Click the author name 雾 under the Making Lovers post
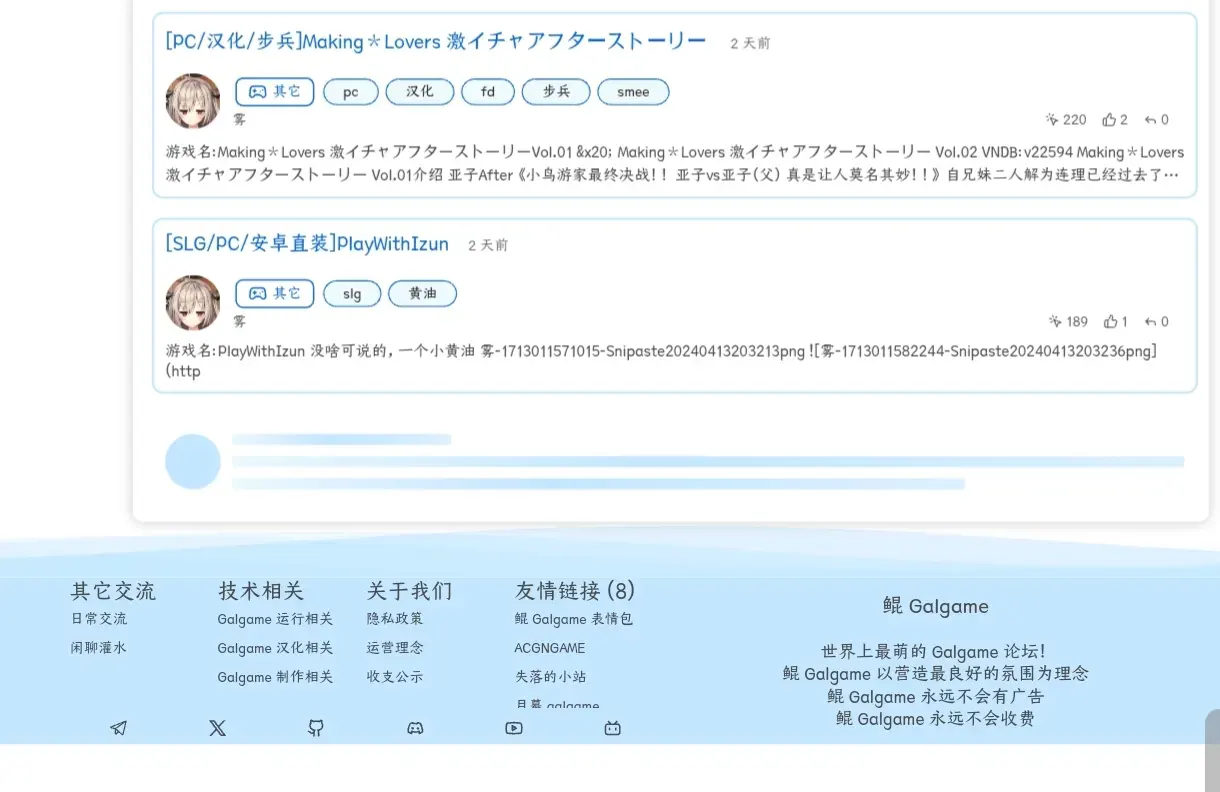The width and height of the screenshot is (1220, 792). coord(240,120)
